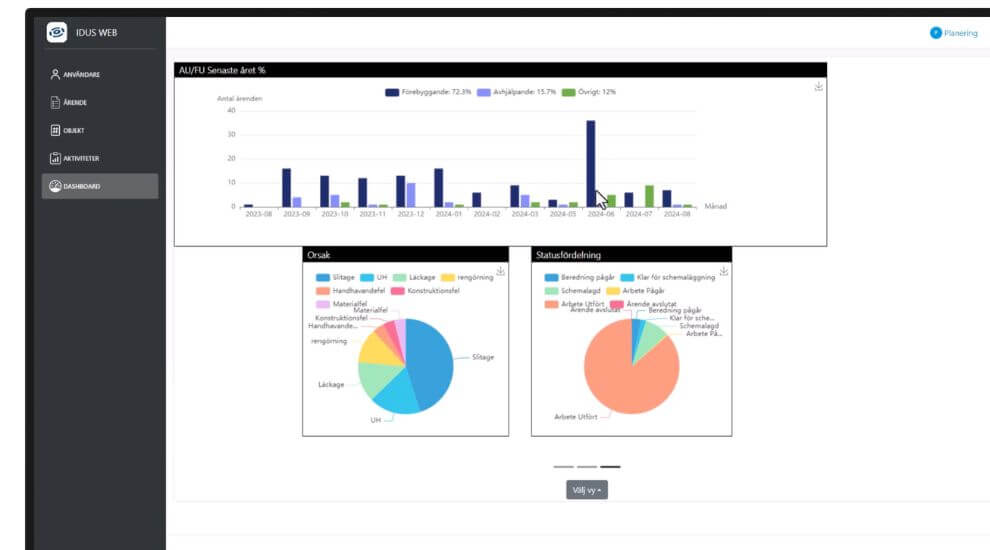Open Användare via its person icon

[55, 74]
